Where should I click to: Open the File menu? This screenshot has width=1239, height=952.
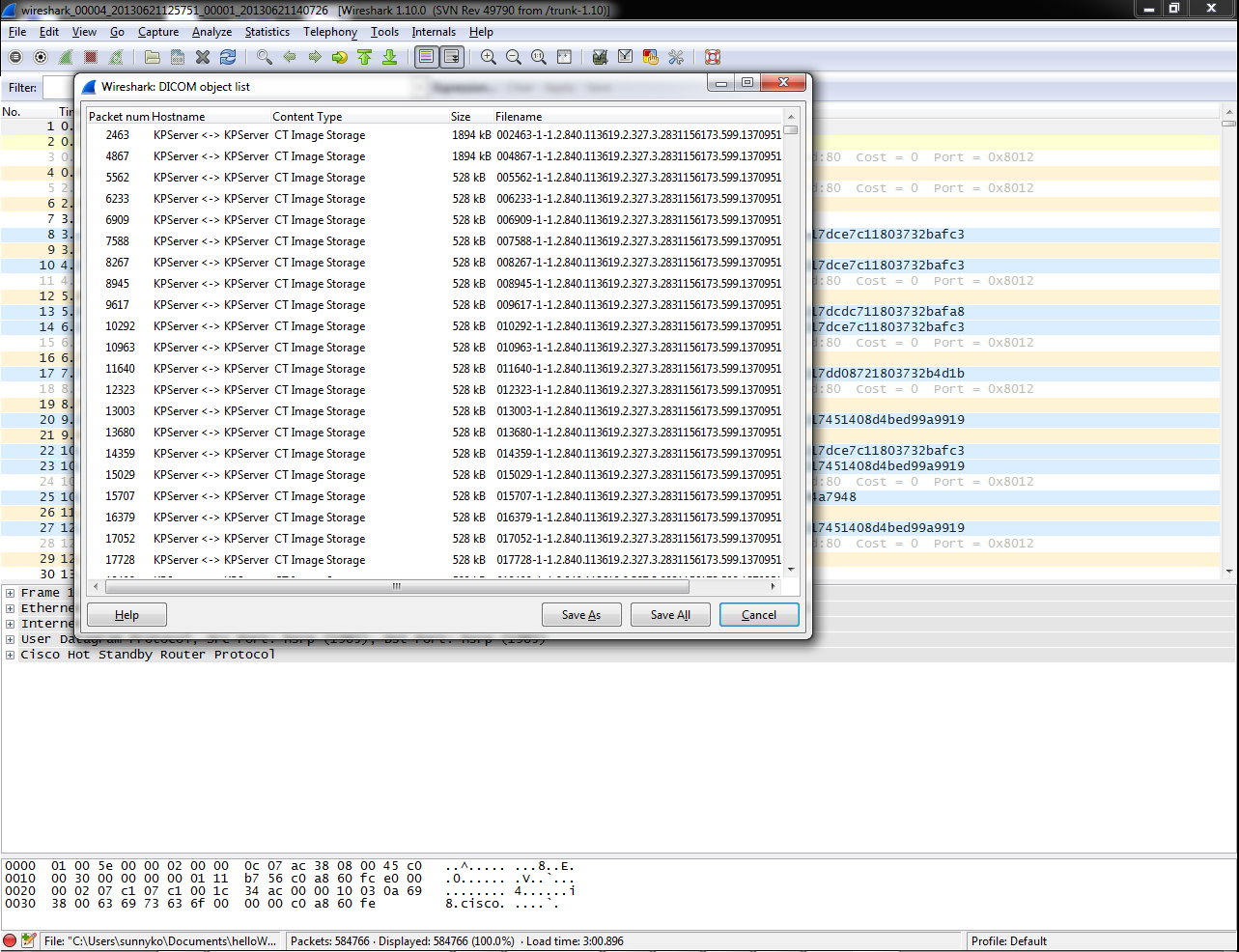click(17, 32)
